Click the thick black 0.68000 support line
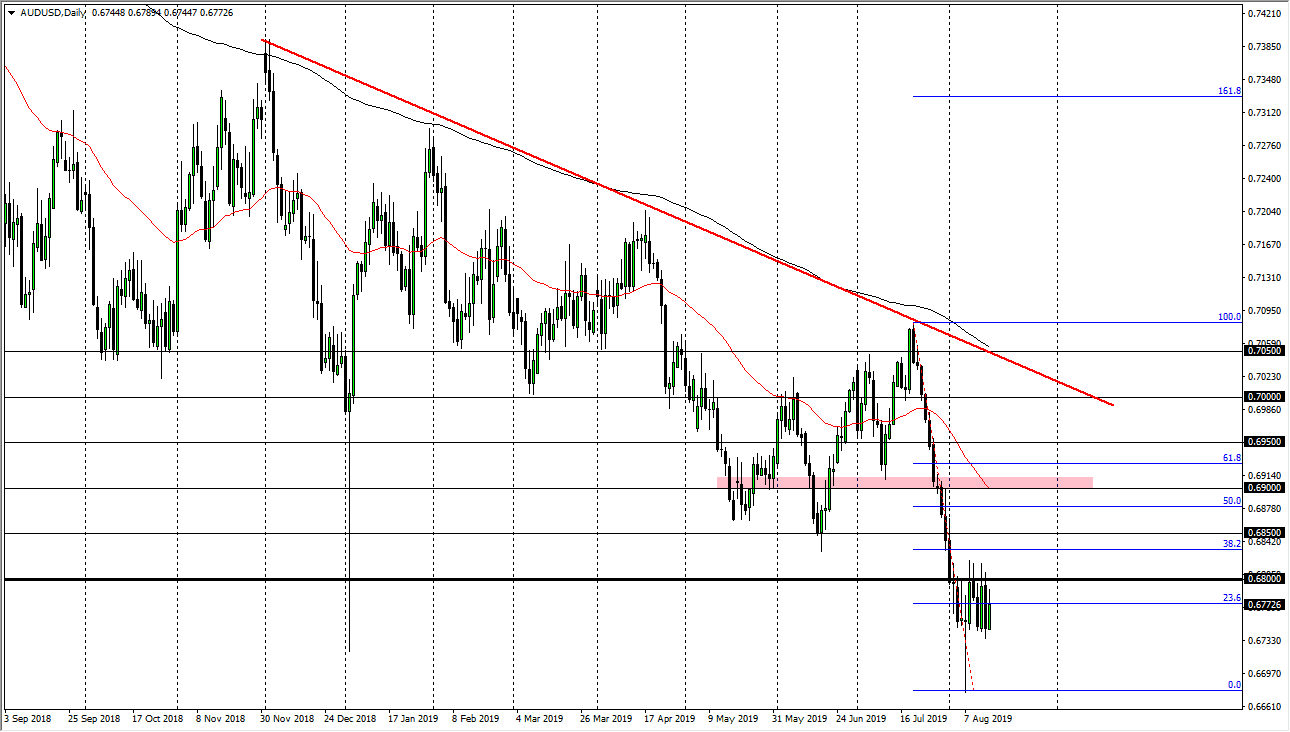The width and height of the screenshot is (1290, 732). pos(500,578)
